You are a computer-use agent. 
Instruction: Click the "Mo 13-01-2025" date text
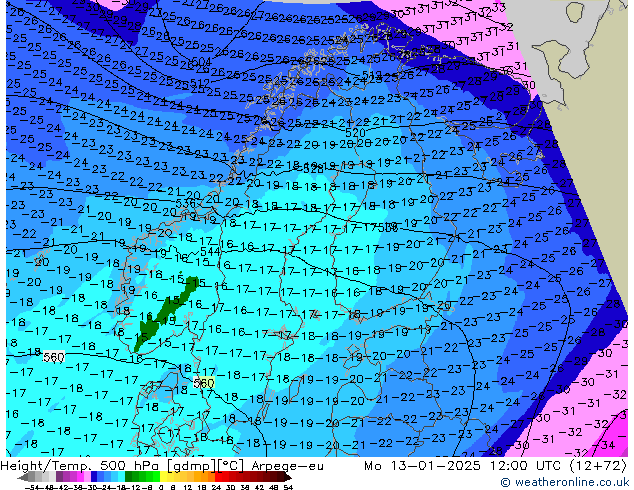pyautogui.click(x=423, y=466)
